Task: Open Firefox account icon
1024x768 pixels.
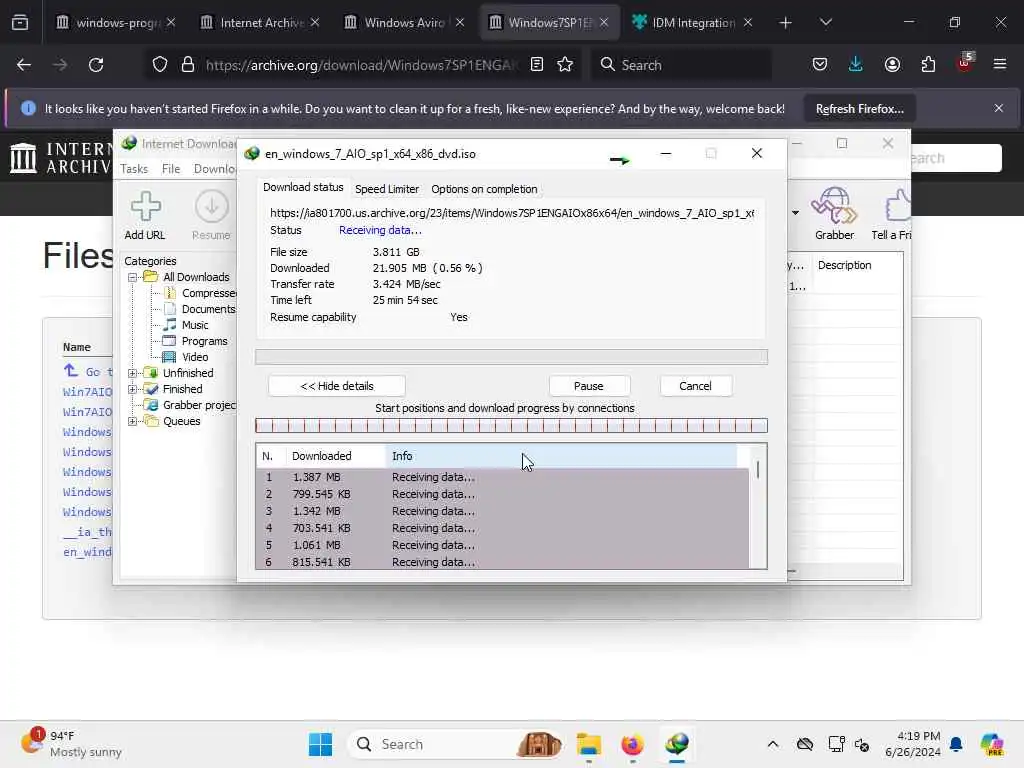Action: pos(892,64)
